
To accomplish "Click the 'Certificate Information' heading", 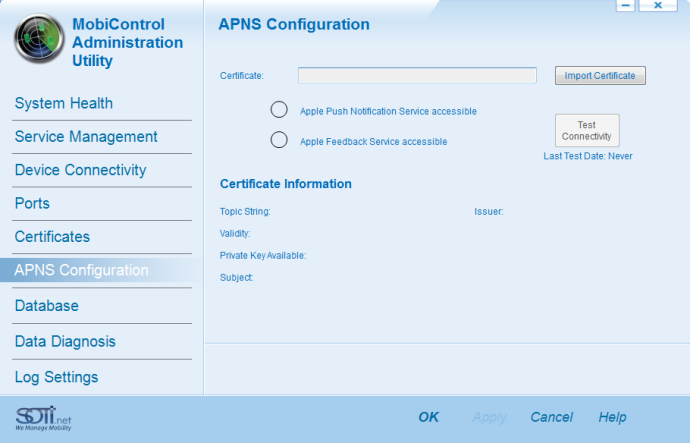I will click(x=286, y=184).
